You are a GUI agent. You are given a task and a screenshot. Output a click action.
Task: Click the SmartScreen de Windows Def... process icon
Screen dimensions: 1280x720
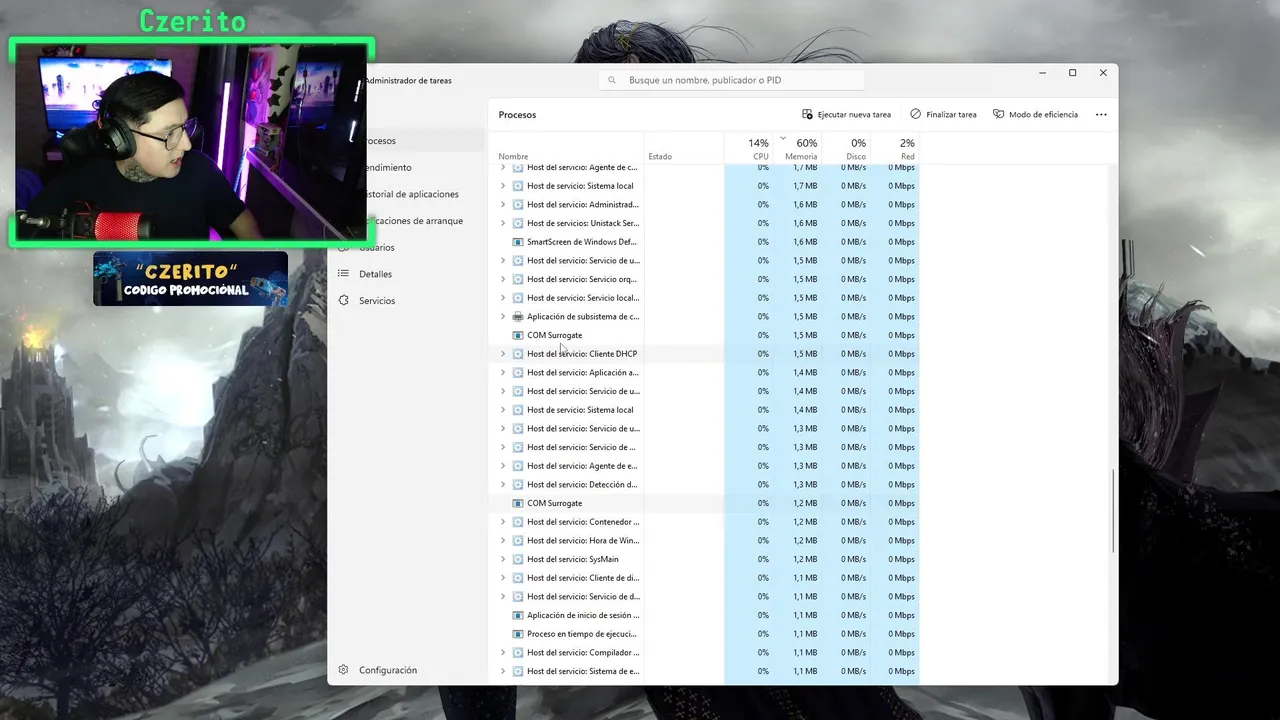(x=518, y=242)
